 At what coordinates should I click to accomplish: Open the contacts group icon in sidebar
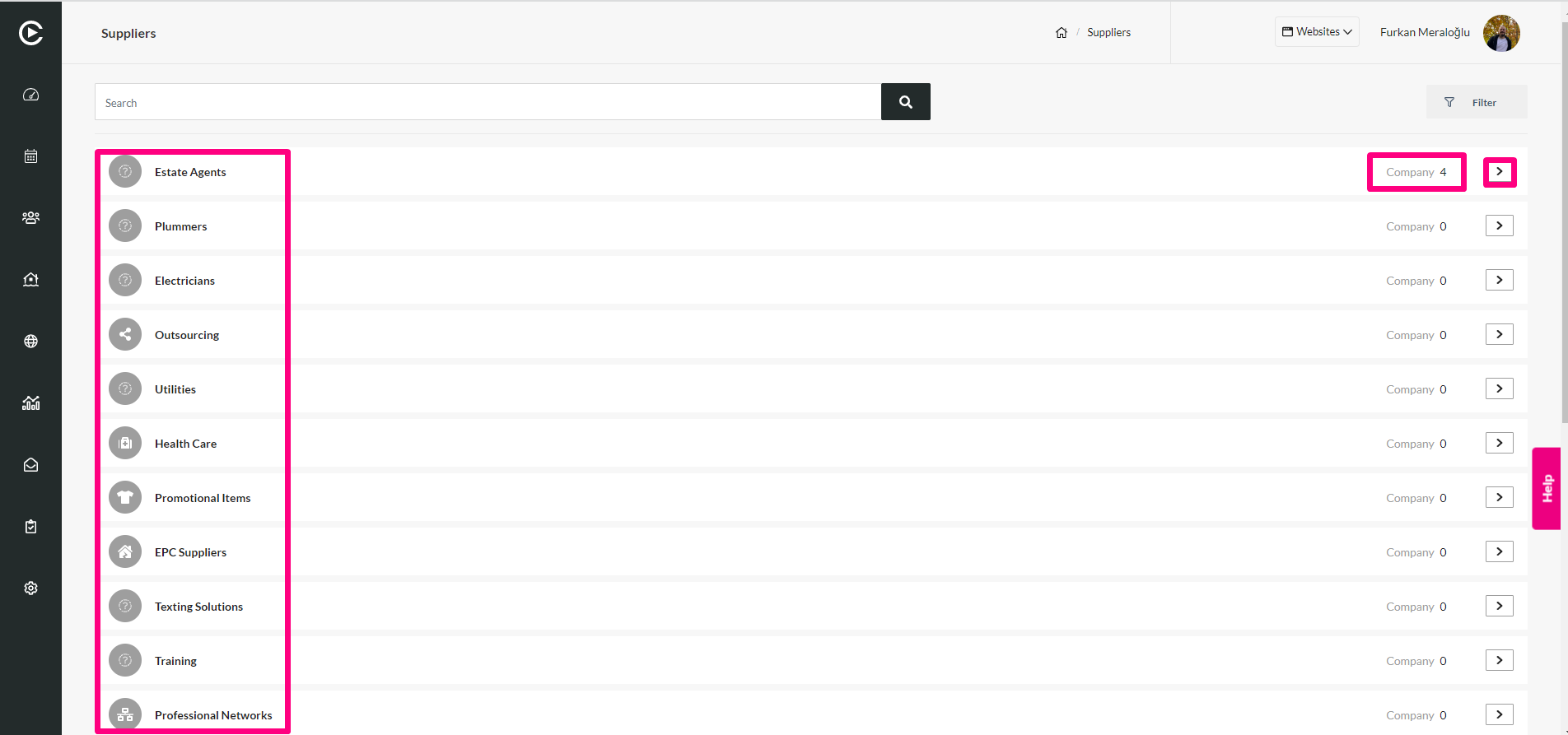point(30,218)
